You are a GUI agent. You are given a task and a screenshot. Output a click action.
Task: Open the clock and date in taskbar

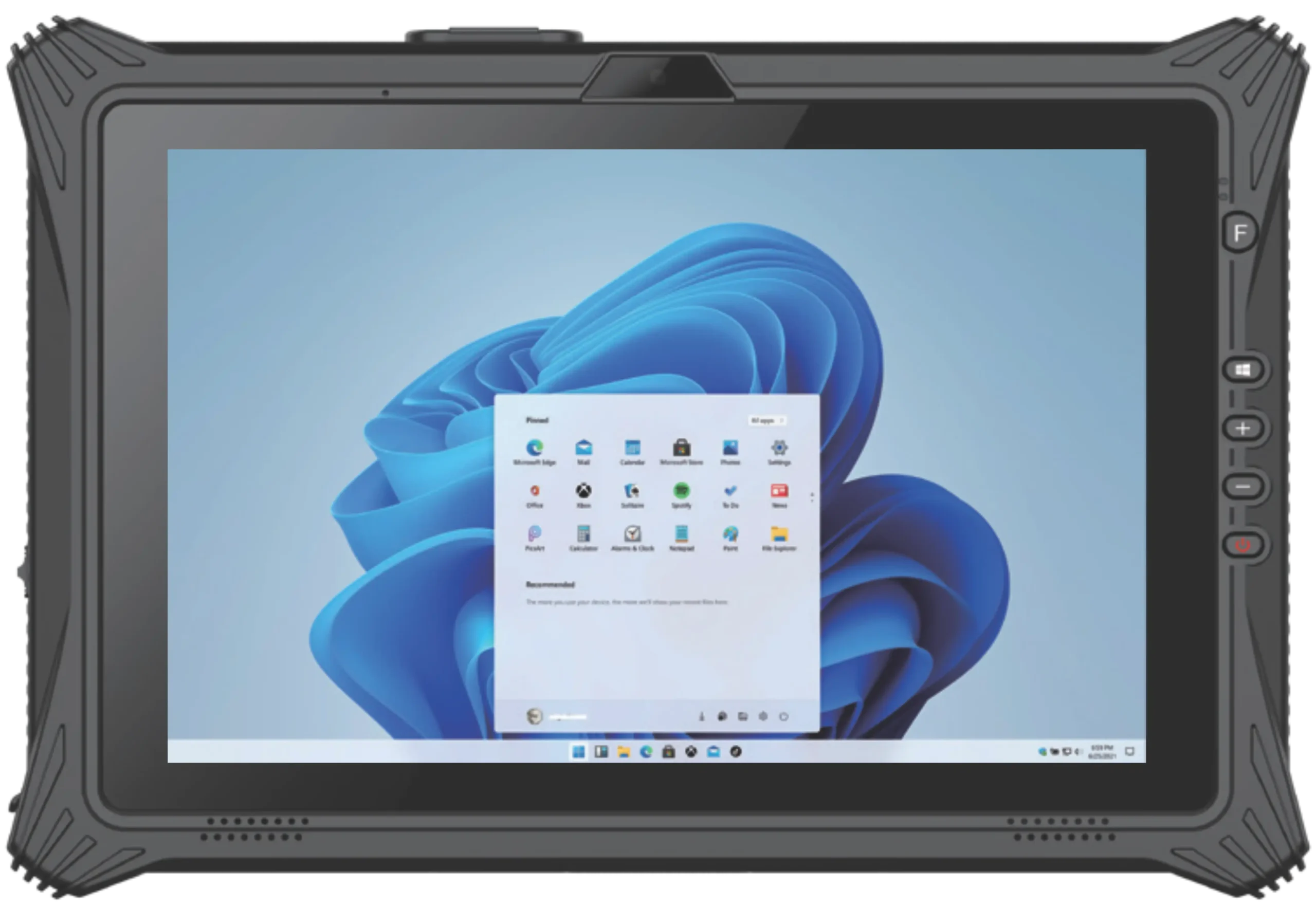pyautogui.click(x=1102, y=752)
